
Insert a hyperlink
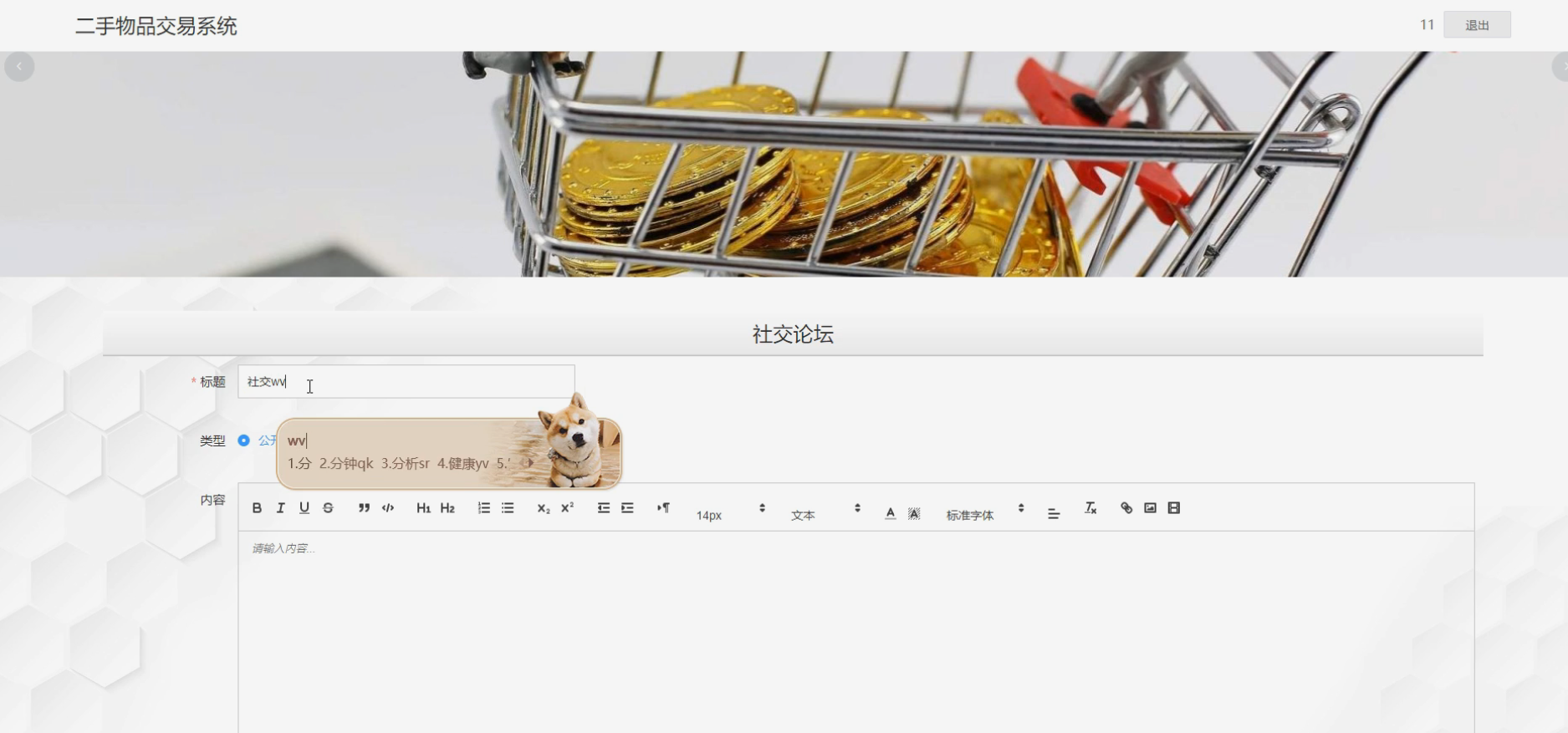coord(1126,508)
